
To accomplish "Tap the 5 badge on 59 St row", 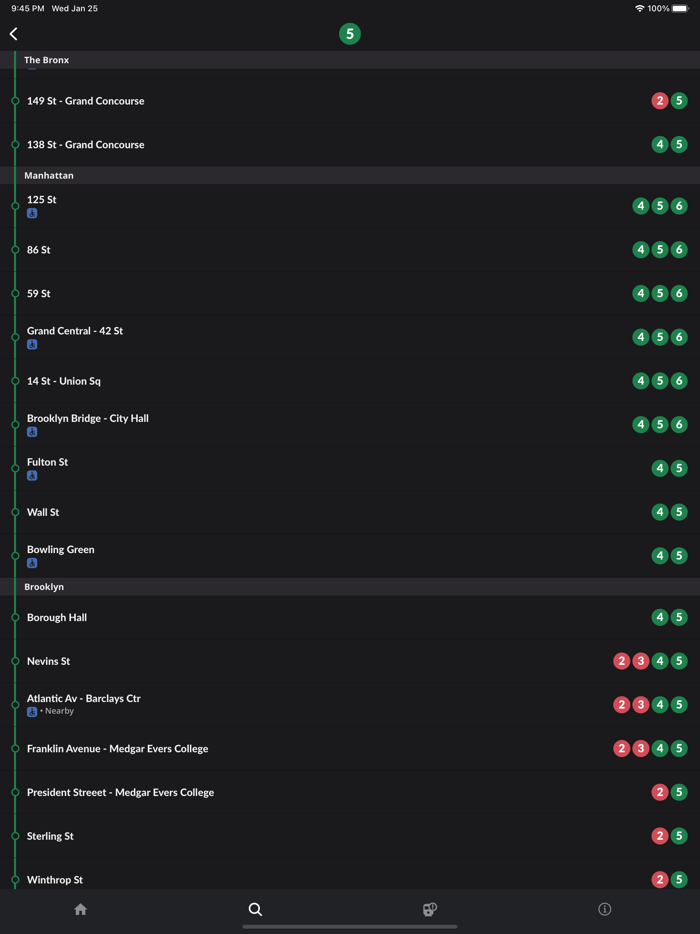I will pos(659,293).
